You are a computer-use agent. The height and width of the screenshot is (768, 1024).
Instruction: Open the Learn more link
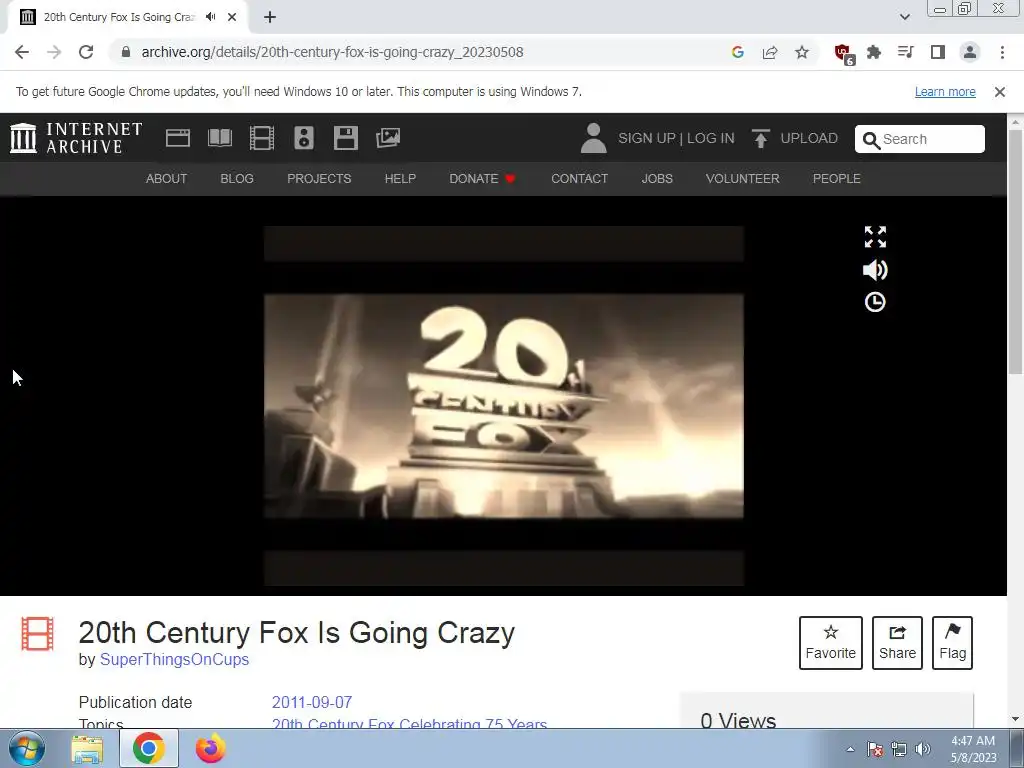[x=945, y=91]
